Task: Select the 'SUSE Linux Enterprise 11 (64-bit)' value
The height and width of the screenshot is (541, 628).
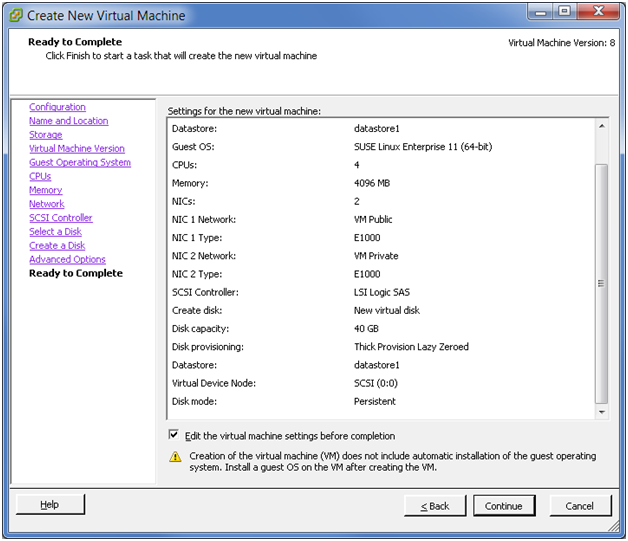Action: pyautogui.click(x=423, y=147)
